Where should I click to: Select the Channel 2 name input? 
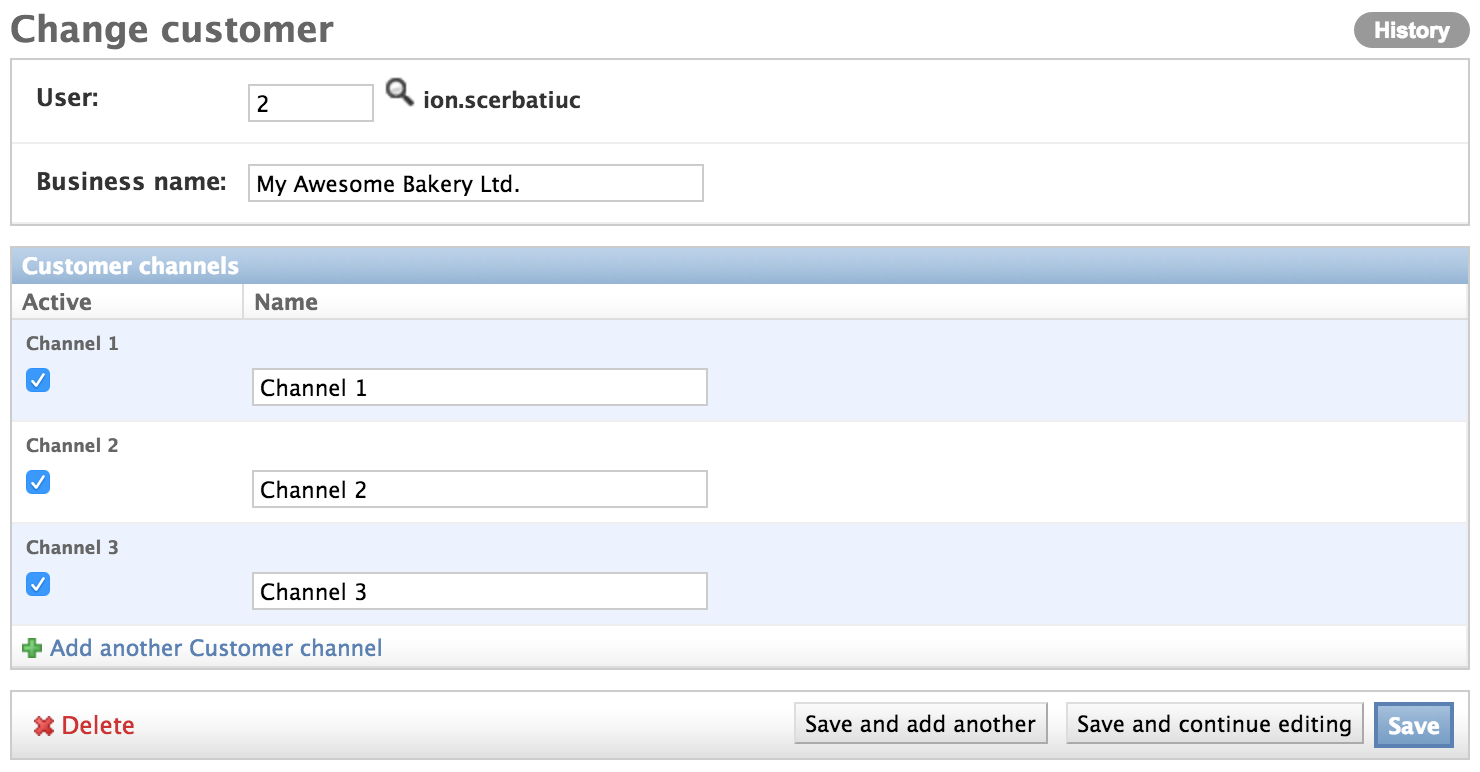pyautogui.click(x=479, y=489)
